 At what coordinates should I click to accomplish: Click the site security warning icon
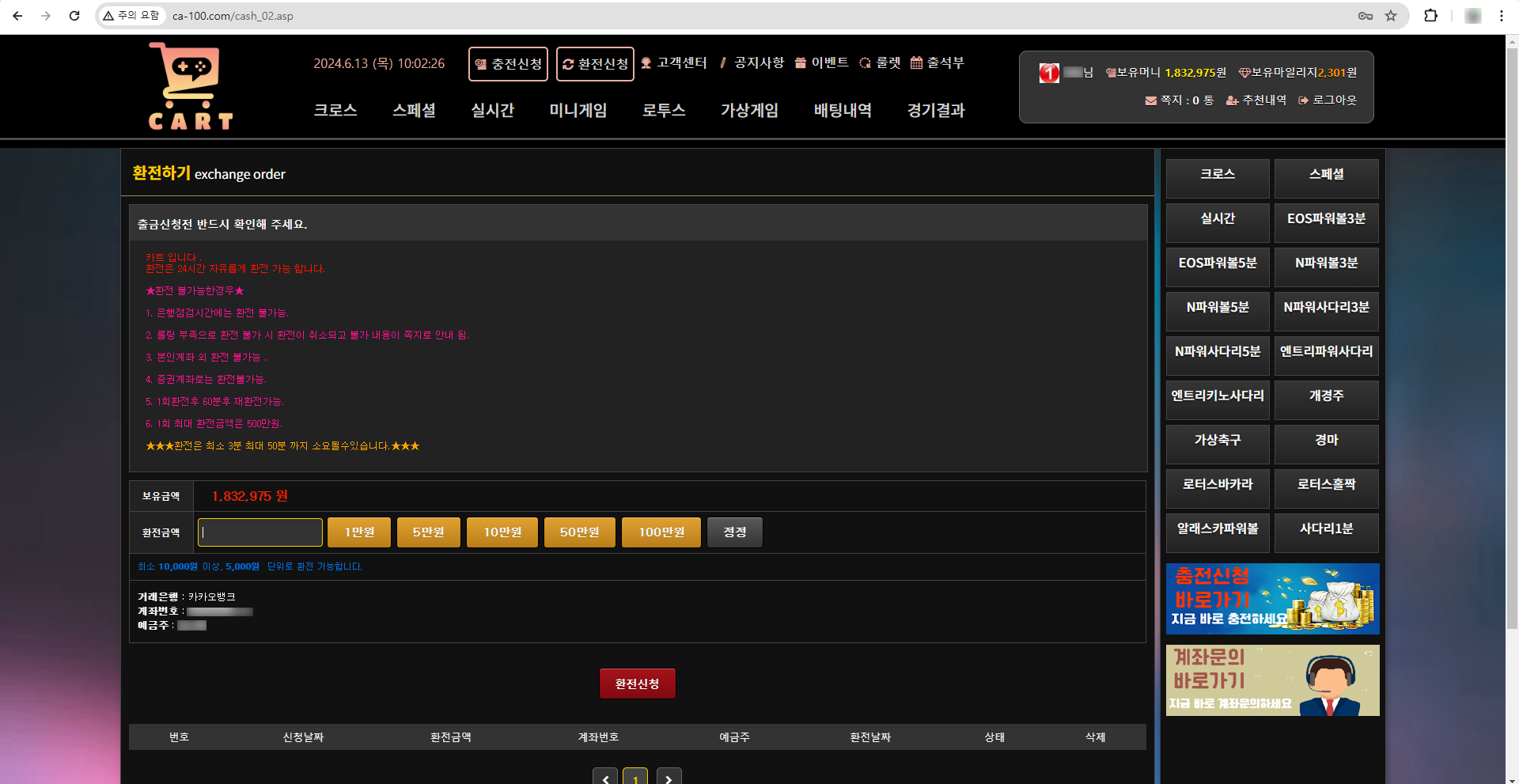click(108, 16)
